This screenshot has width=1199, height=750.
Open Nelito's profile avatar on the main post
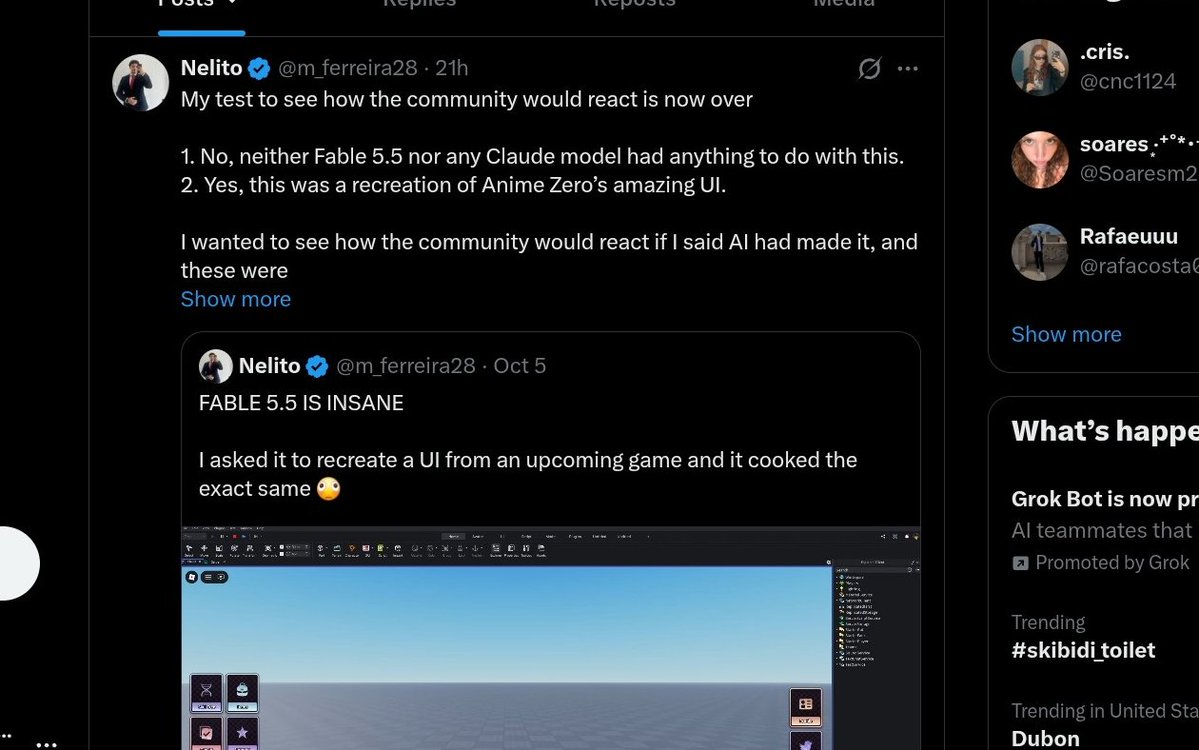pyautogui.click(x=141, y=83)
